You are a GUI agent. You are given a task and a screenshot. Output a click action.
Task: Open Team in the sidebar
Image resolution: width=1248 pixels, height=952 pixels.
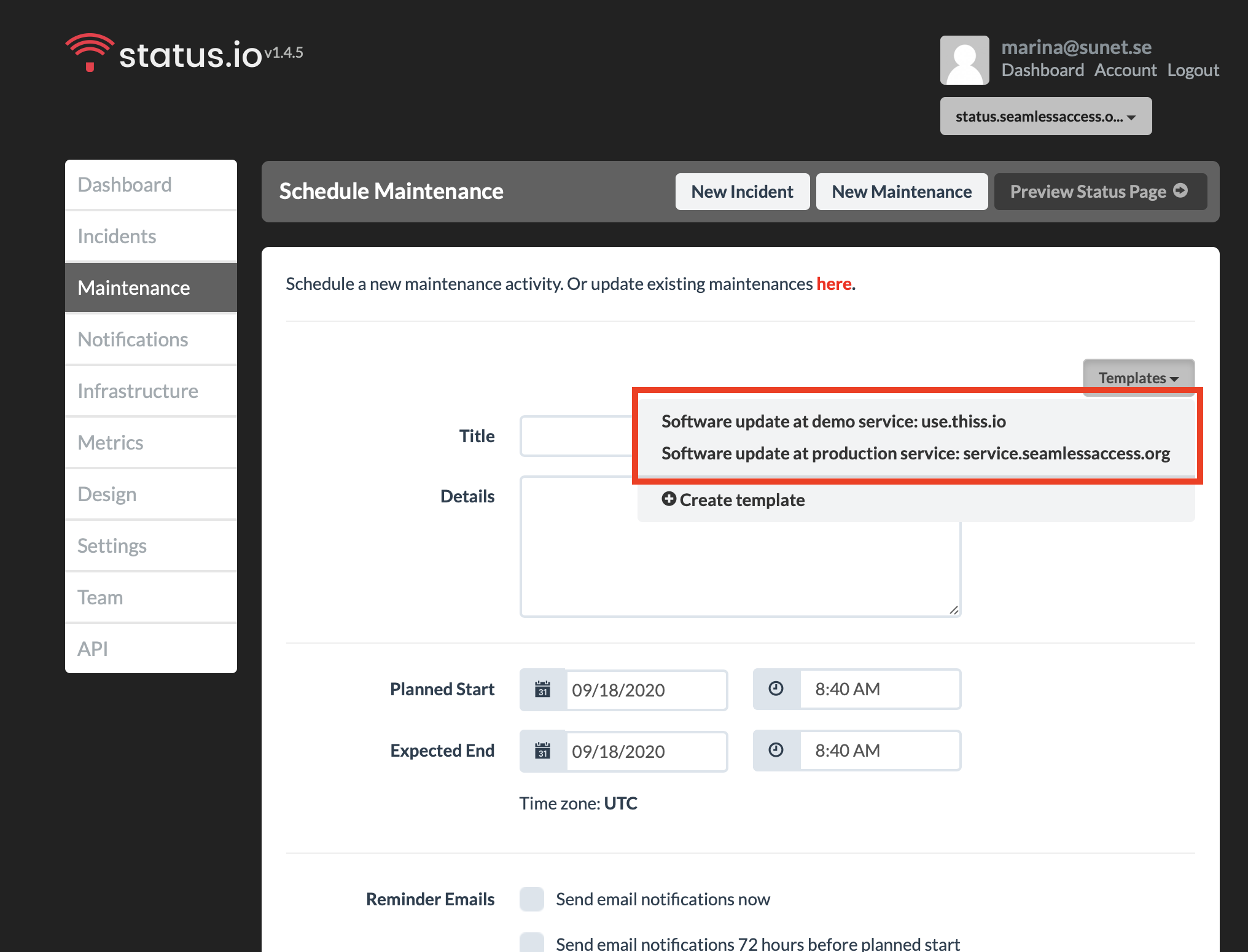pyautogui.click(x=151, y=598)
